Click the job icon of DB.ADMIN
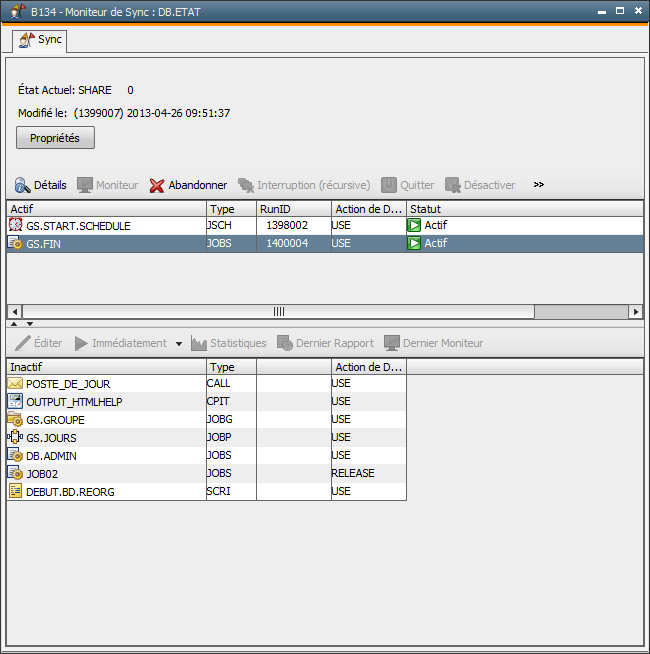The height and width of the screenshot is (654, 650). [x=15, y=455]
